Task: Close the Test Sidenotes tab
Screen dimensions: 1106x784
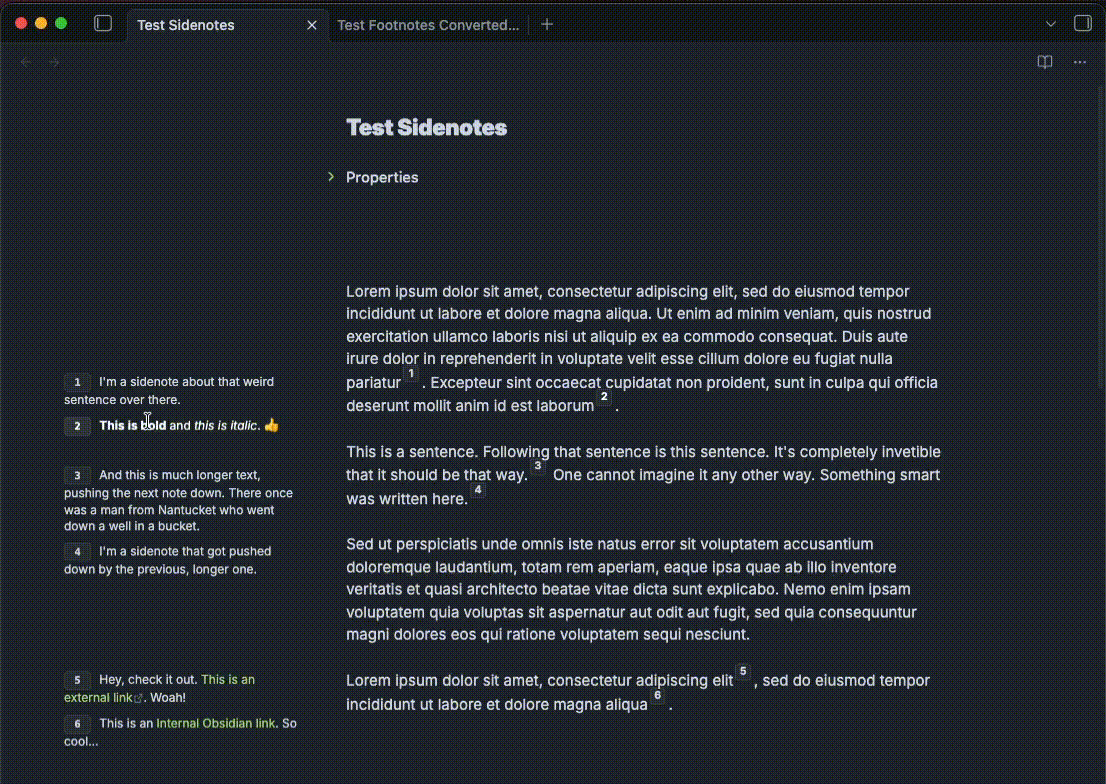Action: click(x=311, y=24)
